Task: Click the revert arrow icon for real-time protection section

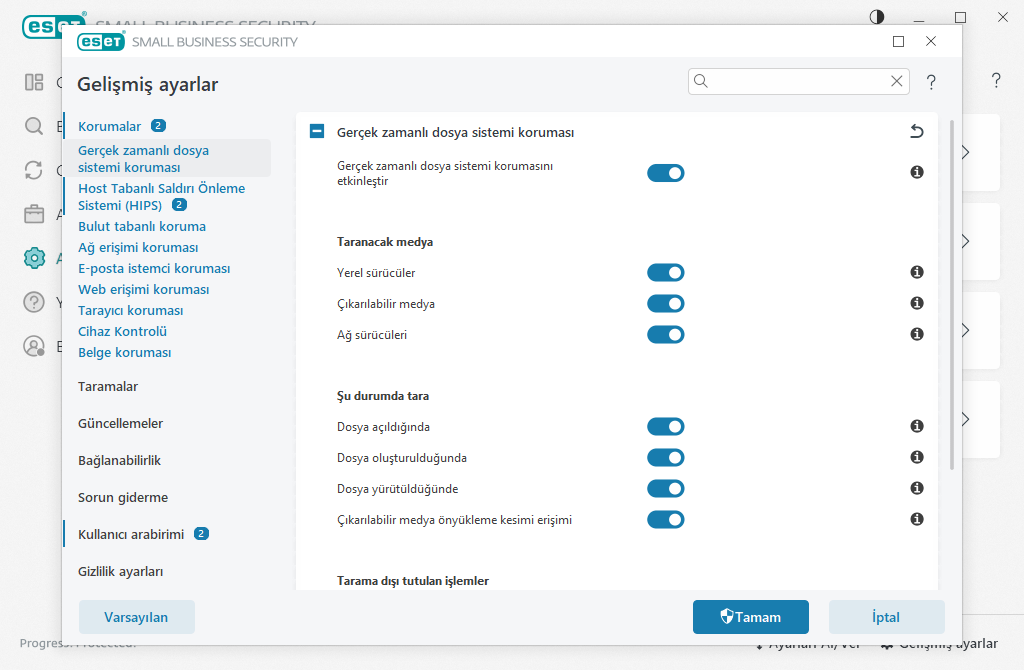Action: (916, 132)
